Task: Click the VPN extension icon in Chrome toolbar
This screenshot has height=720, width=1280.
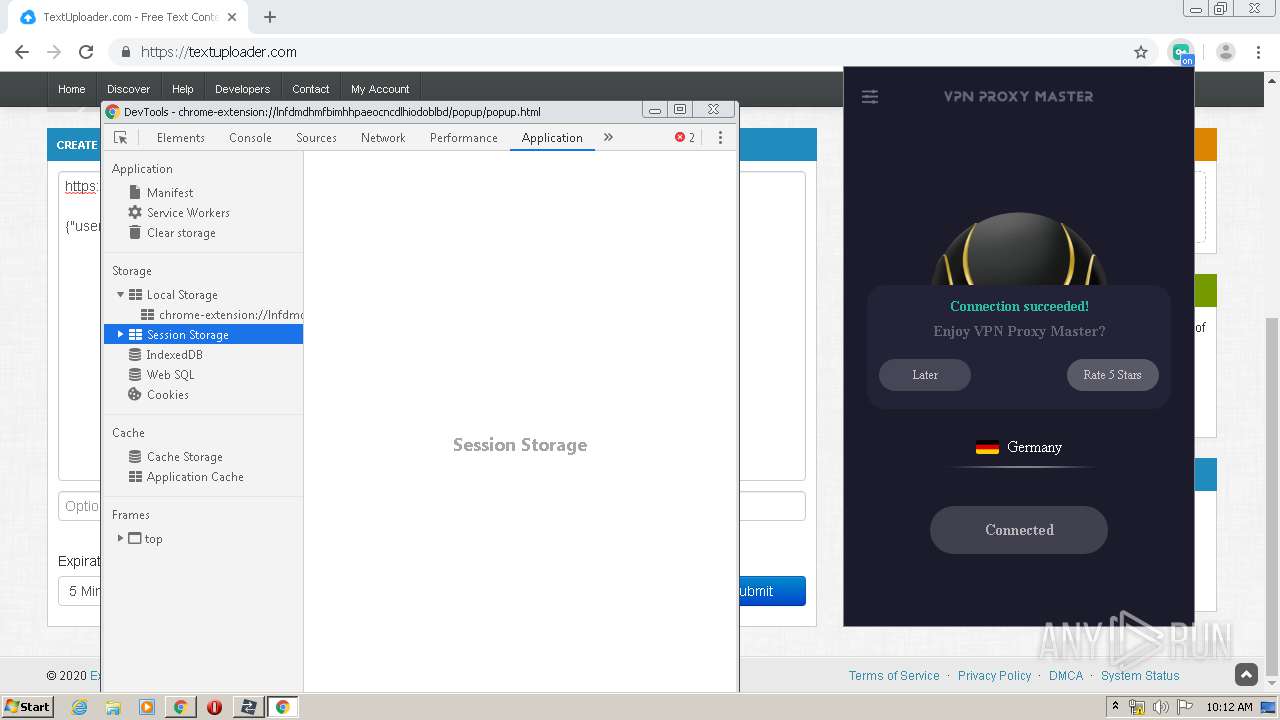Action: point(1182,52)
